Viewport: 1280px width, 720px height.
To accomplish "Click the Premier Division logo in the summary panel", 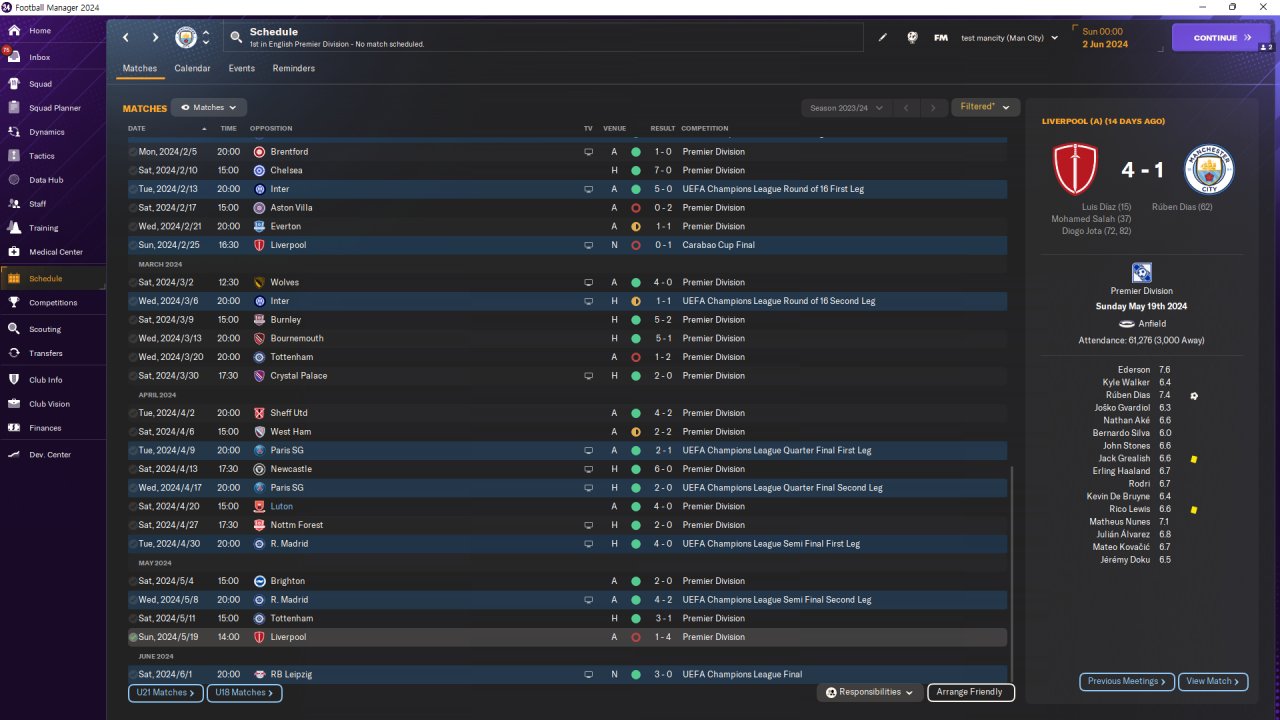I will (x=1141, y=273).
